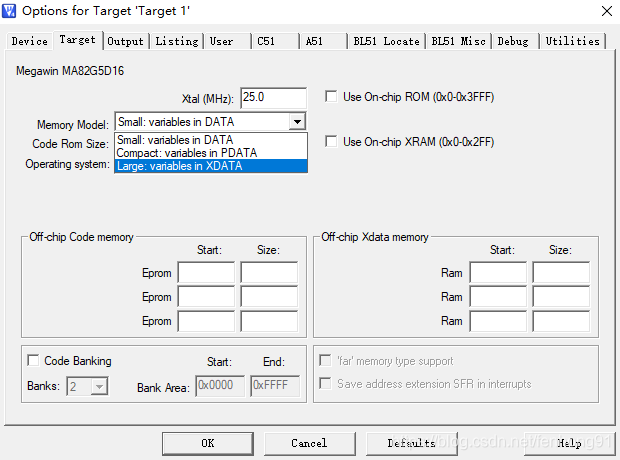Choose Large: variables in XDATA option
This screenshot has width=620, height=460.
[211, 166]
